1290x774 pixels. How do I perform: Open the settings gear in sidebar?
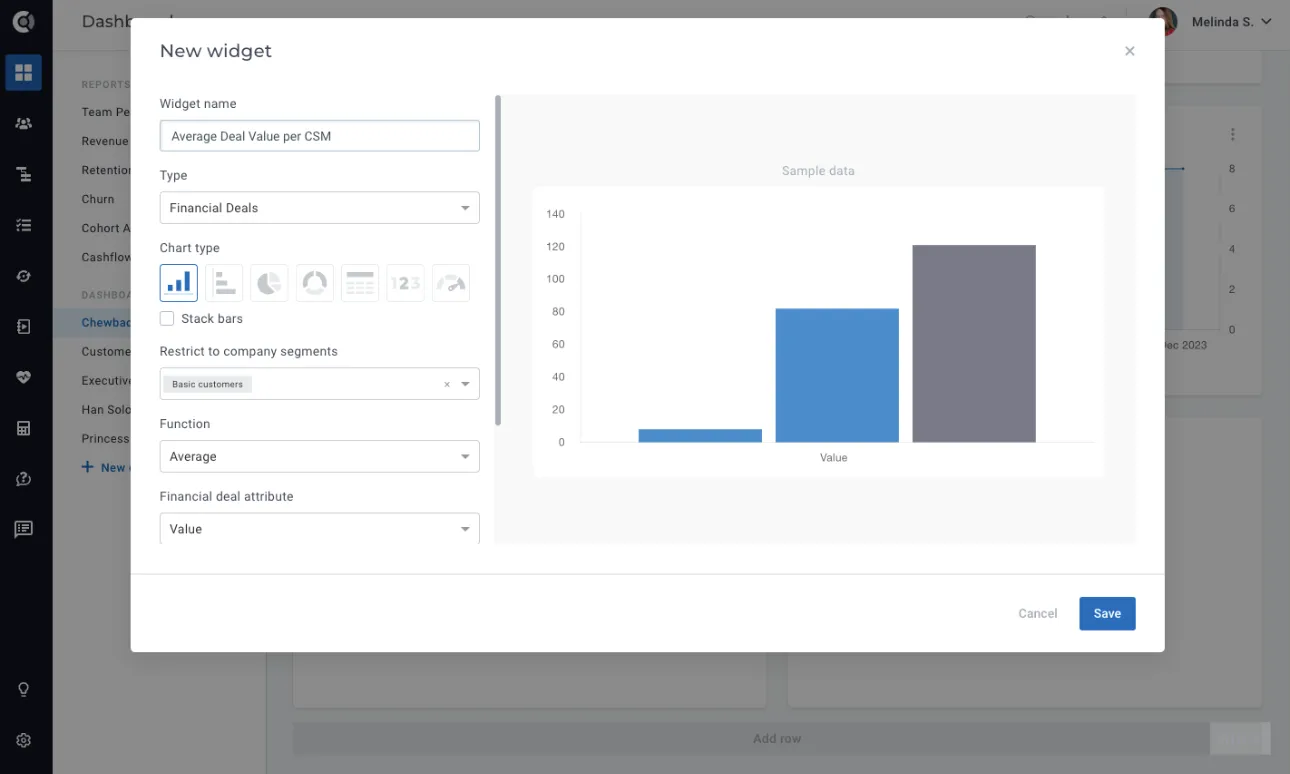click(23, 741)
